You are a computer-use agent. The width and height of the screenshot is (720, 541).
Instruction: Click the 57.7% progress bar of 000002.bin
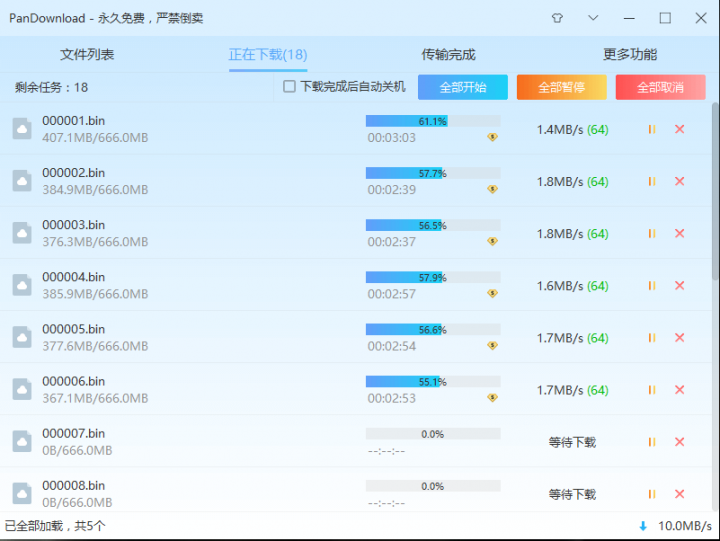pos(433,173)
